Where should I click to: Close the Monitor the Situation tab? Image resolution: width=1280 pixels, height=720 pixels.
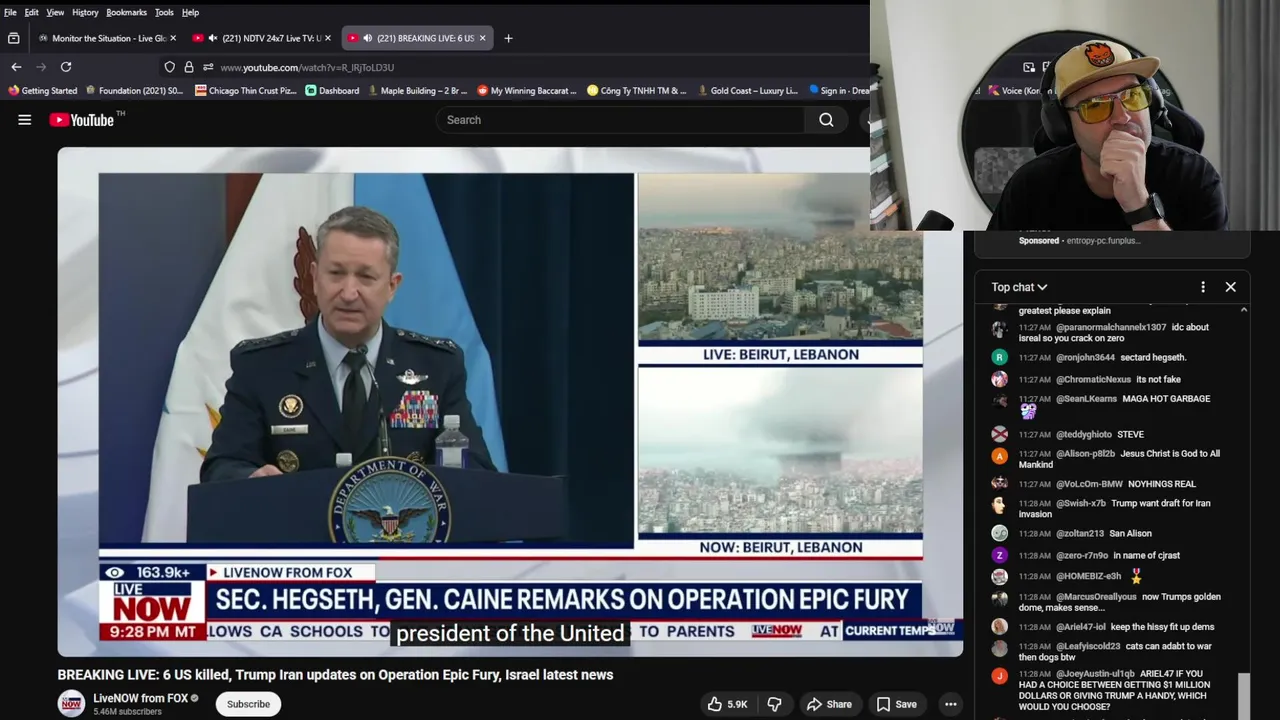(x=173, y=38)
